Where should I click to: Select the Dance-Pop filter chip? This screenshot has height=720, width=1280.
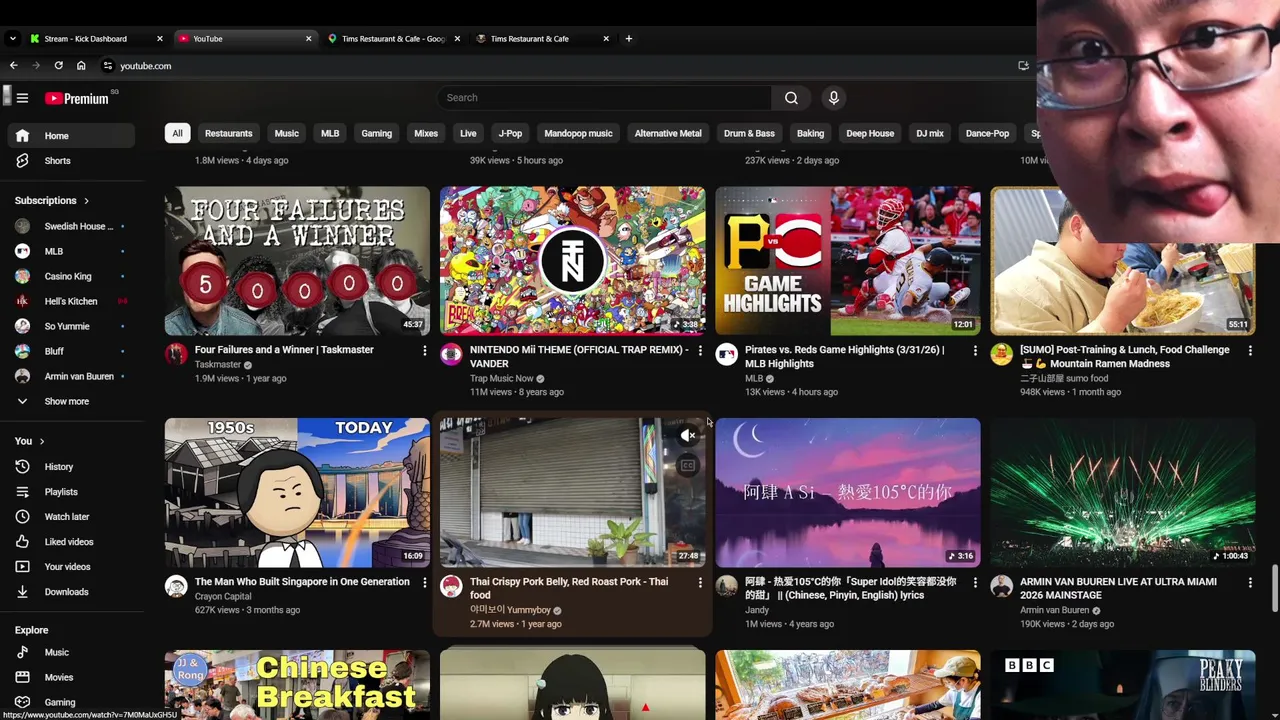(x=987, y=133)
